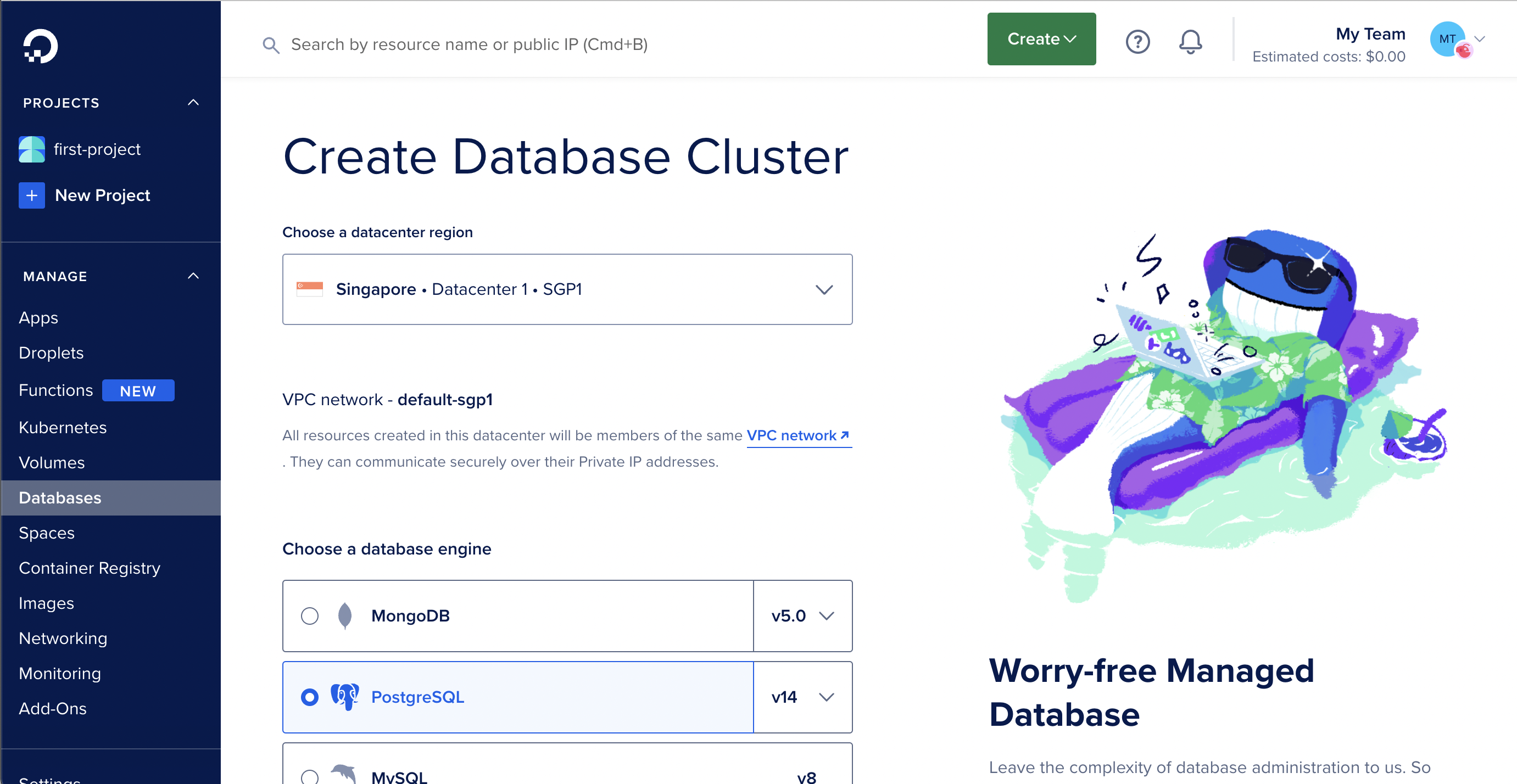Open first-project link
This screenshot has width=1517, height=784.
pyautogui.click(x=97, y=149)
